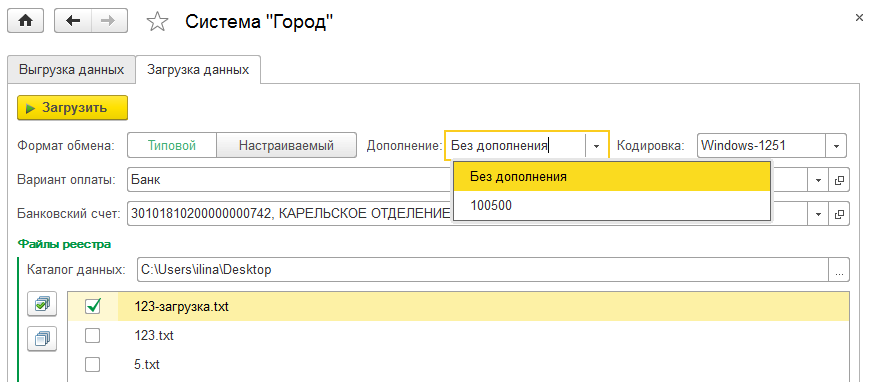Check the 5.txt file
The width and height of the screenshot is (873, 382).
click(92, 365)
